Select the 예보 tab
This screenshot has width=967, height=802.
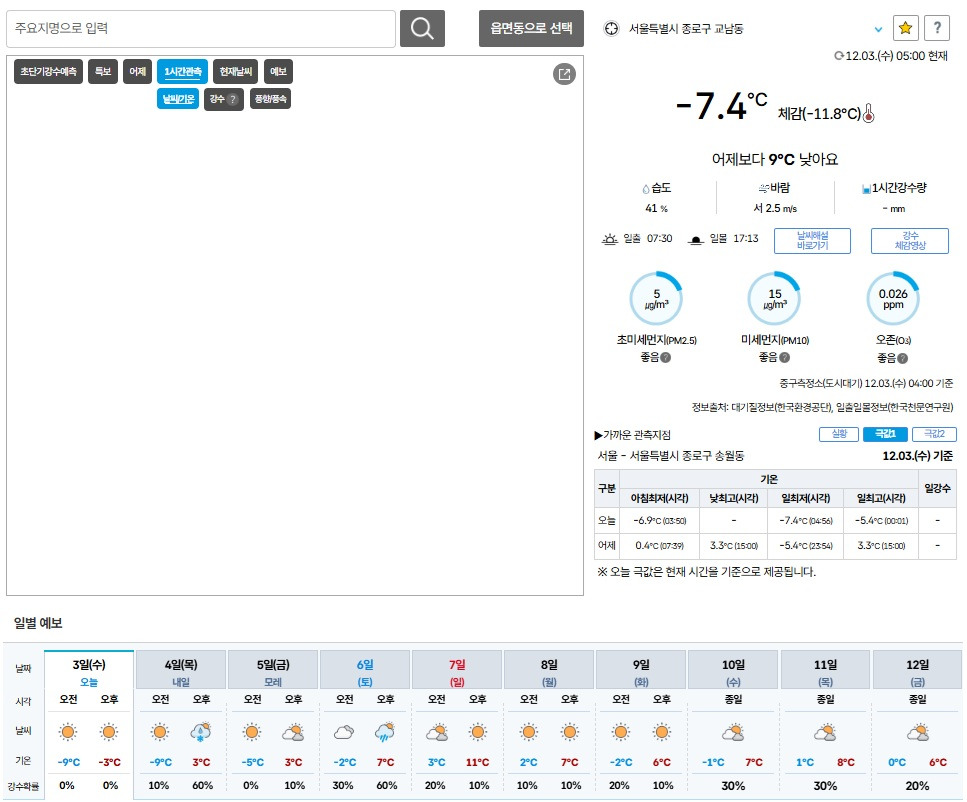coord(278,72)
